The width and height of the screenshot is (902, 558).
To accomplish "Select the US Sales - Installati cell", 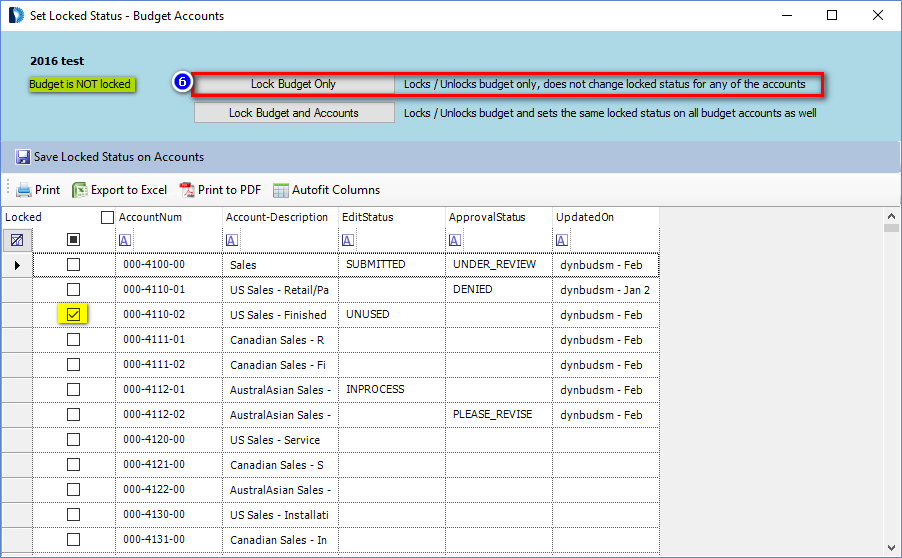I will pyautogui.click(x=280, y=514).
